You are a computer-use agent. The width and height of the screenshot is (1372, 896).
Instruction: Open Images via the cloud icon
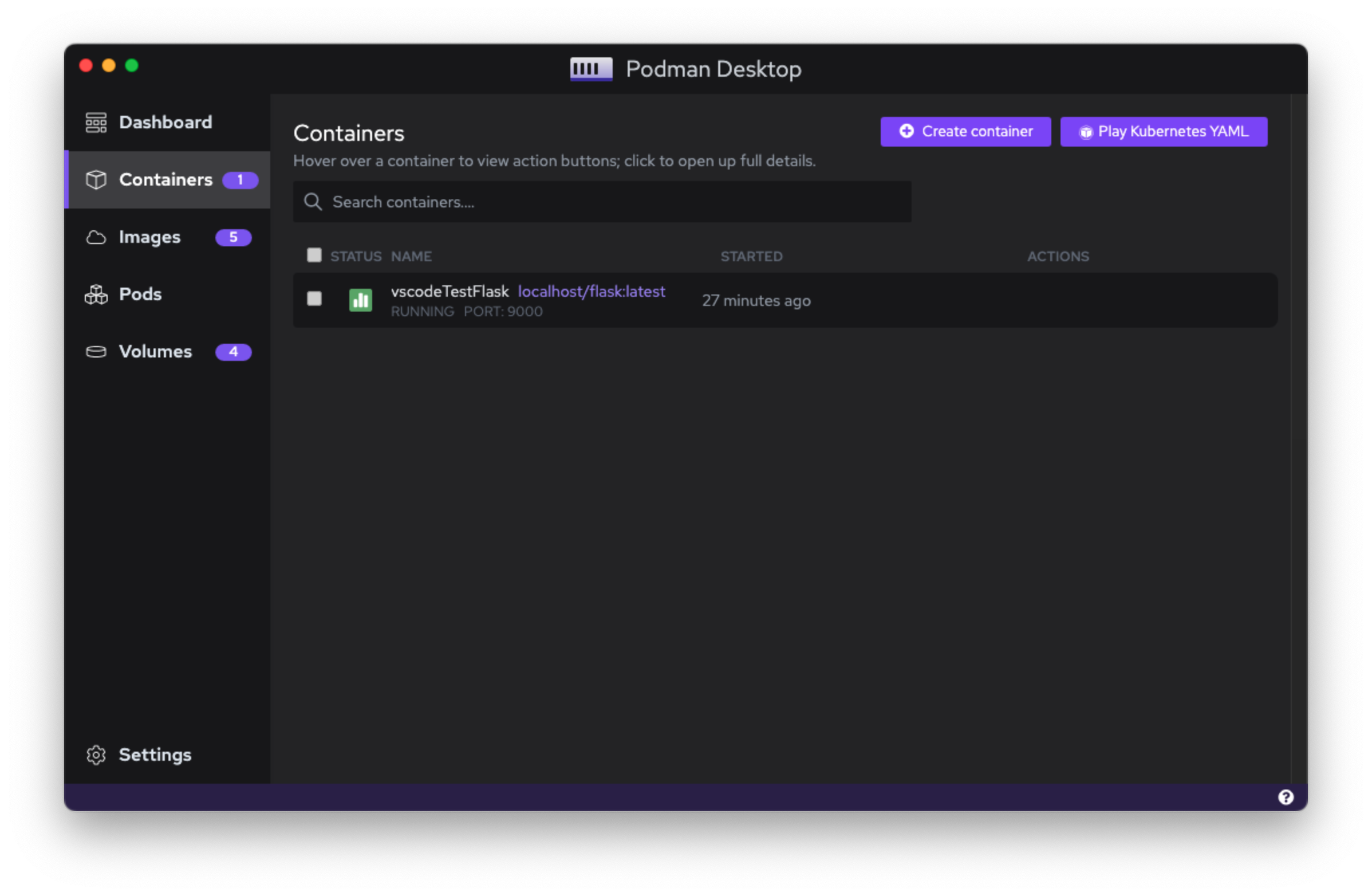(96, 237)
